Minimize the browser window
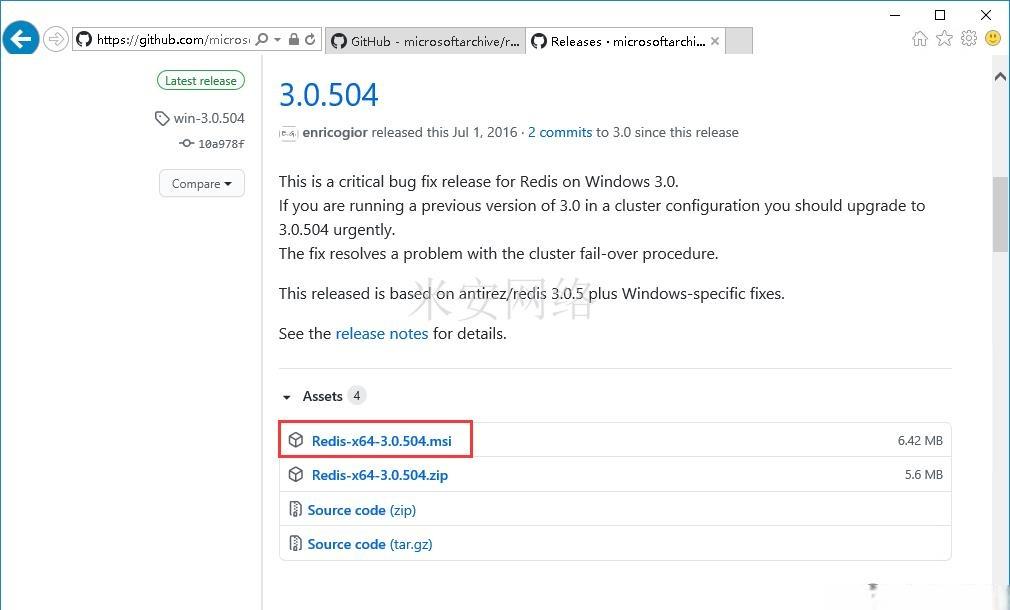 [895, 15]
